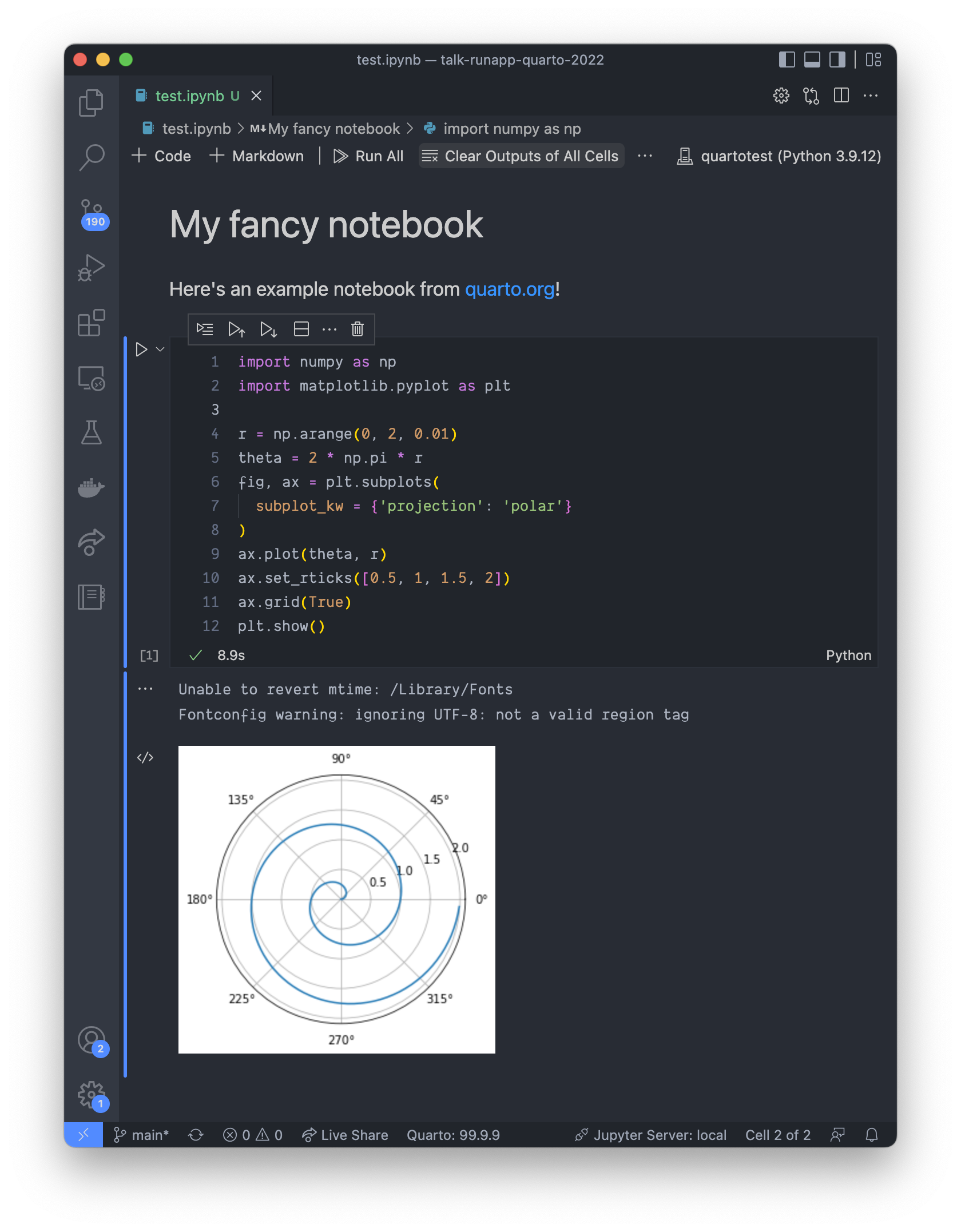Image resolution: width=961 pixels, height=1232 pixels.
Task: Open the quarto.org link
Action: (x=508, y=289)
